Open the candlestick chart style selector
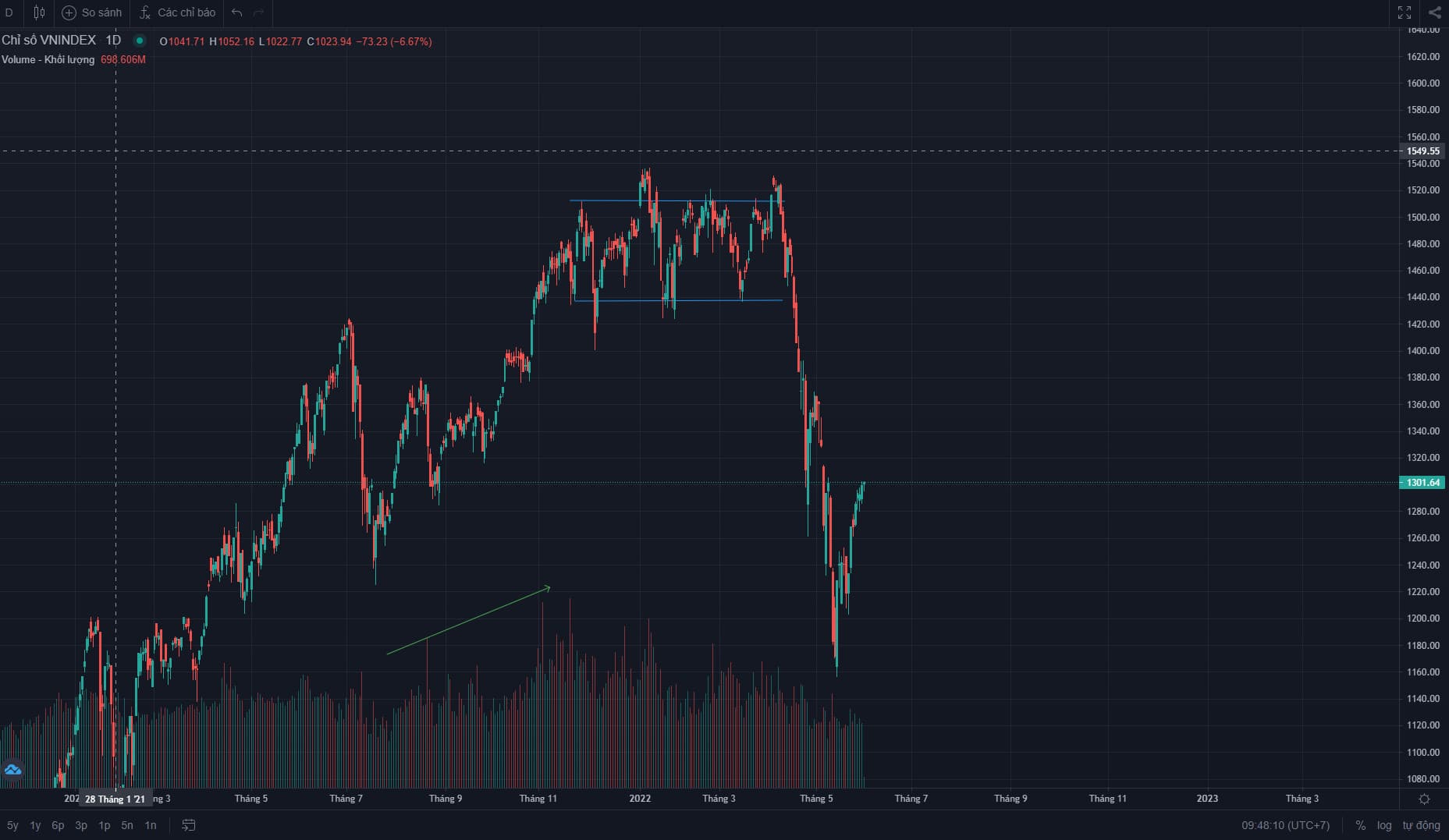Viewport: 1449px width, 840px height. (x=39, y=12)
